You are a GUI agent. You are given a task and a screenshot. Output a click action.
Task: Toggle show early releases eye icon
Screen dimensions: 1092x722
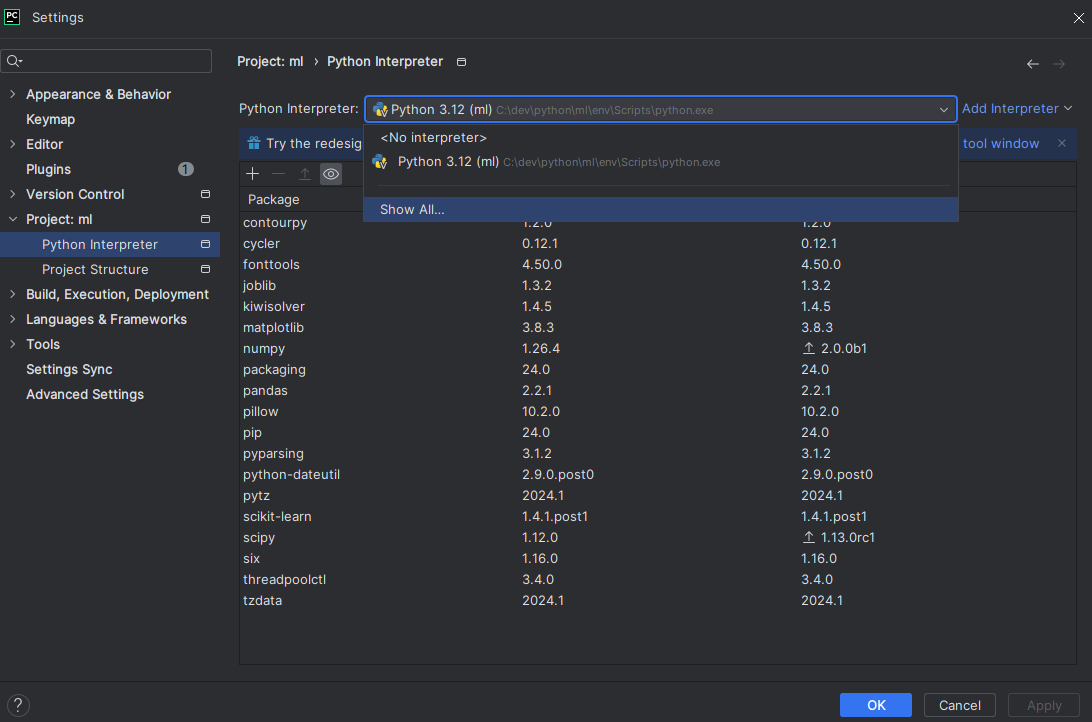click(331, 173)
